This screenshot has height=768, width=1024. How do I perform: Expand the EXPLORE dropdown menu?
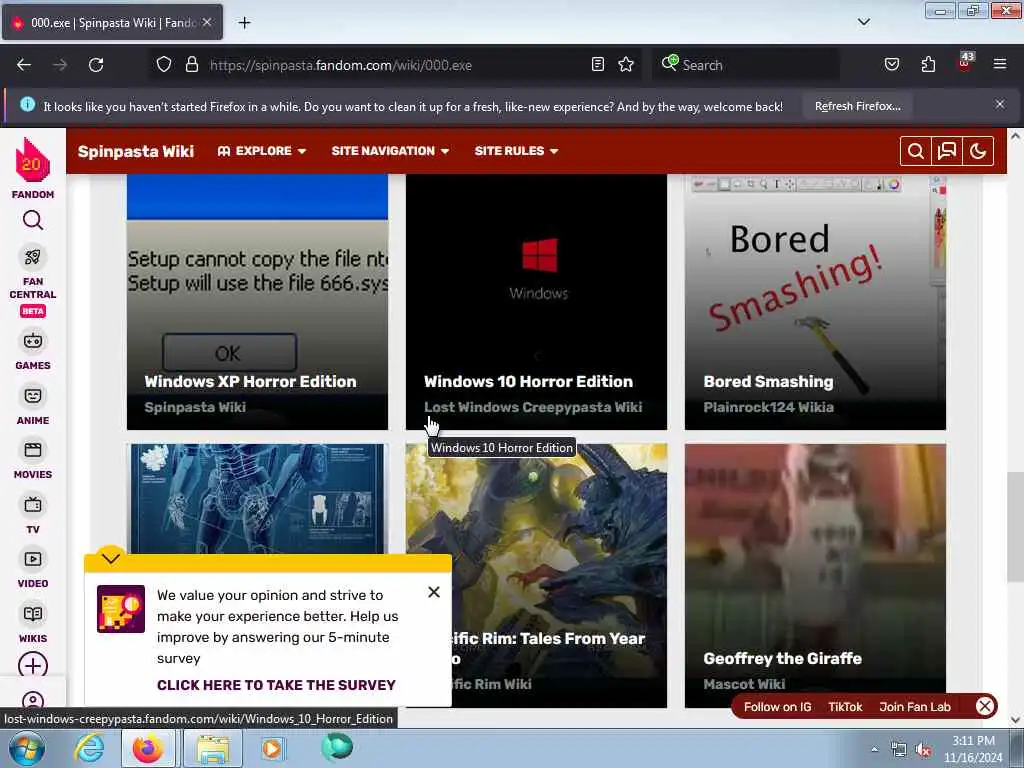(x=262, y=151)
